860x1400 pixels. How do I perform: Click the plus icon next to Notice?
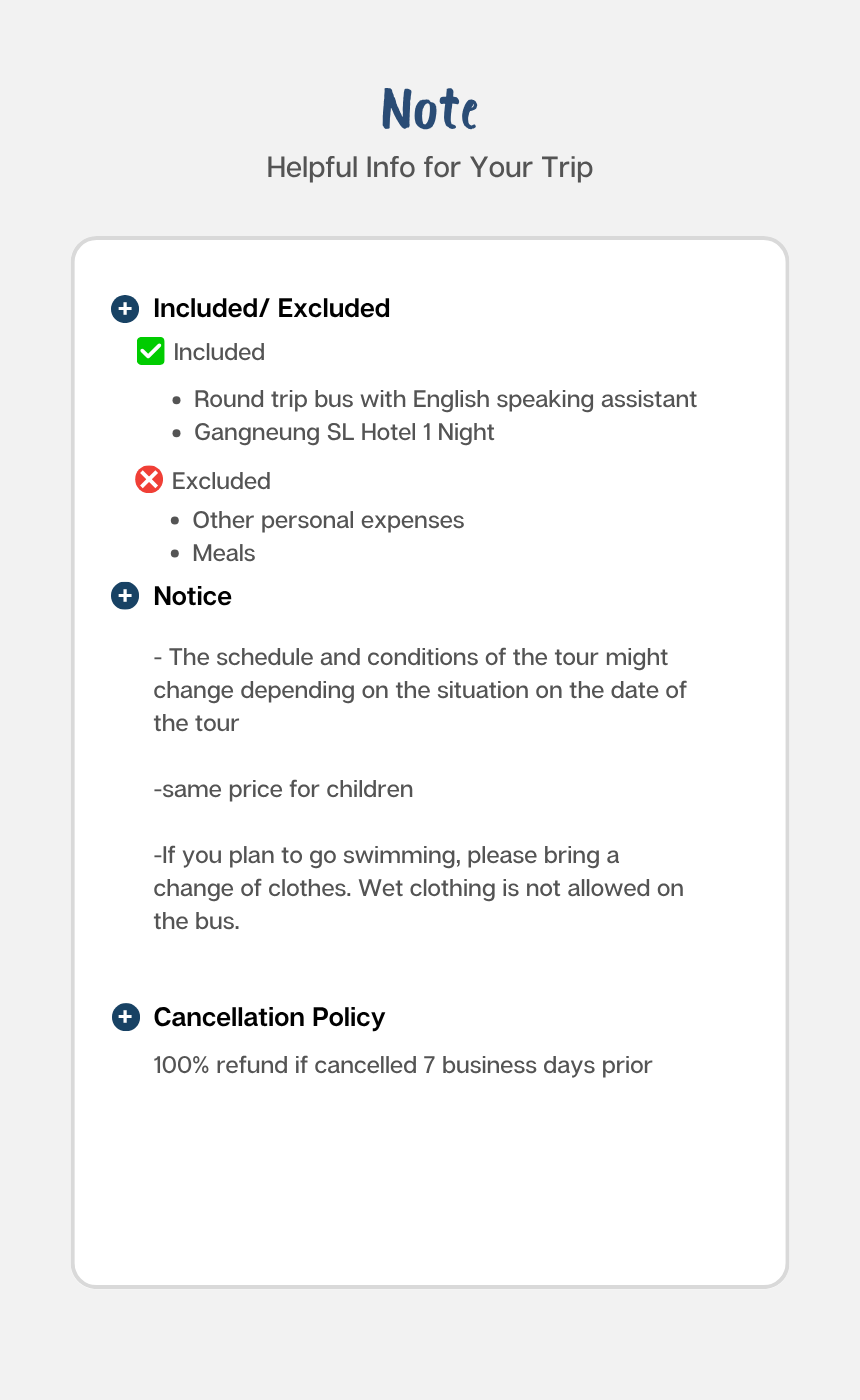(x=125, y=597)
